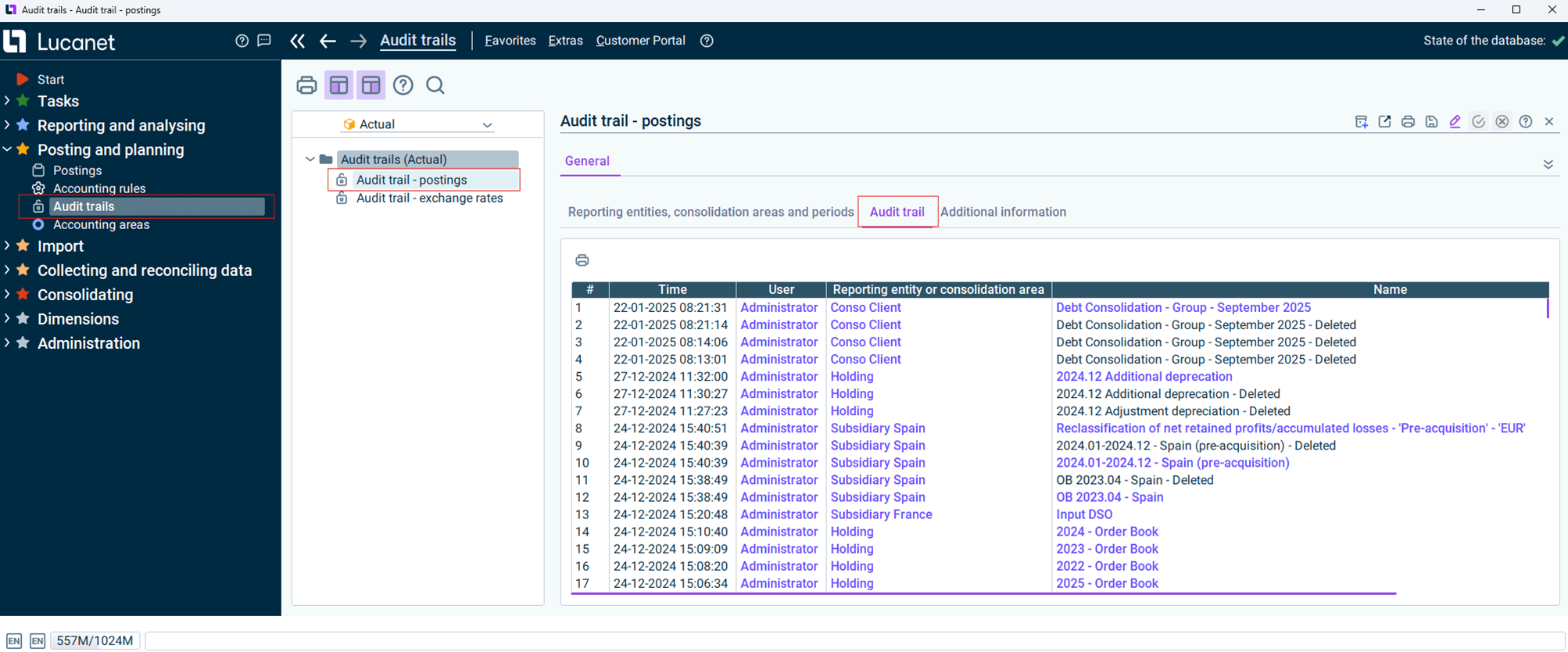Screen dimensions: 1568x652
Task: Open the feedback speech-bubble icon in the header
Action: (x=264, y=41)
